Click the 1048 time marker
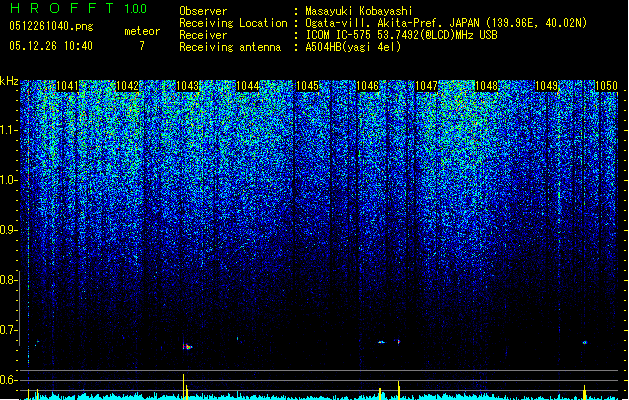The width and height of the screenshot is (629, 400). (487, 86)
